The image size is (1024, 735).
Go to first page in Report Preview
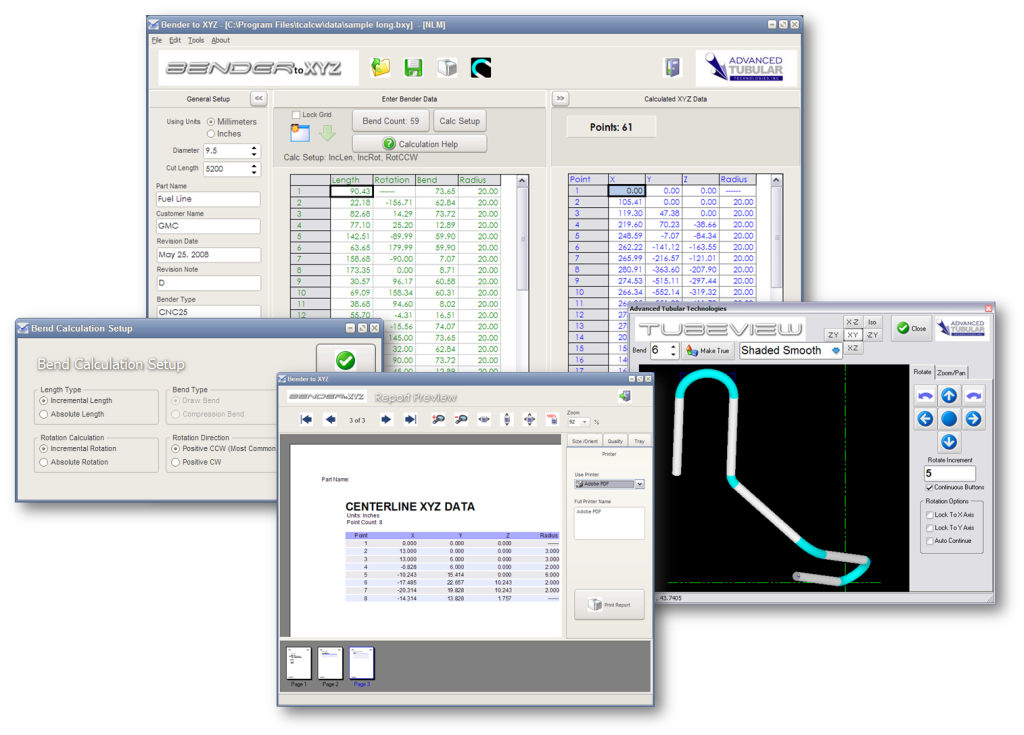click(306, 420)
